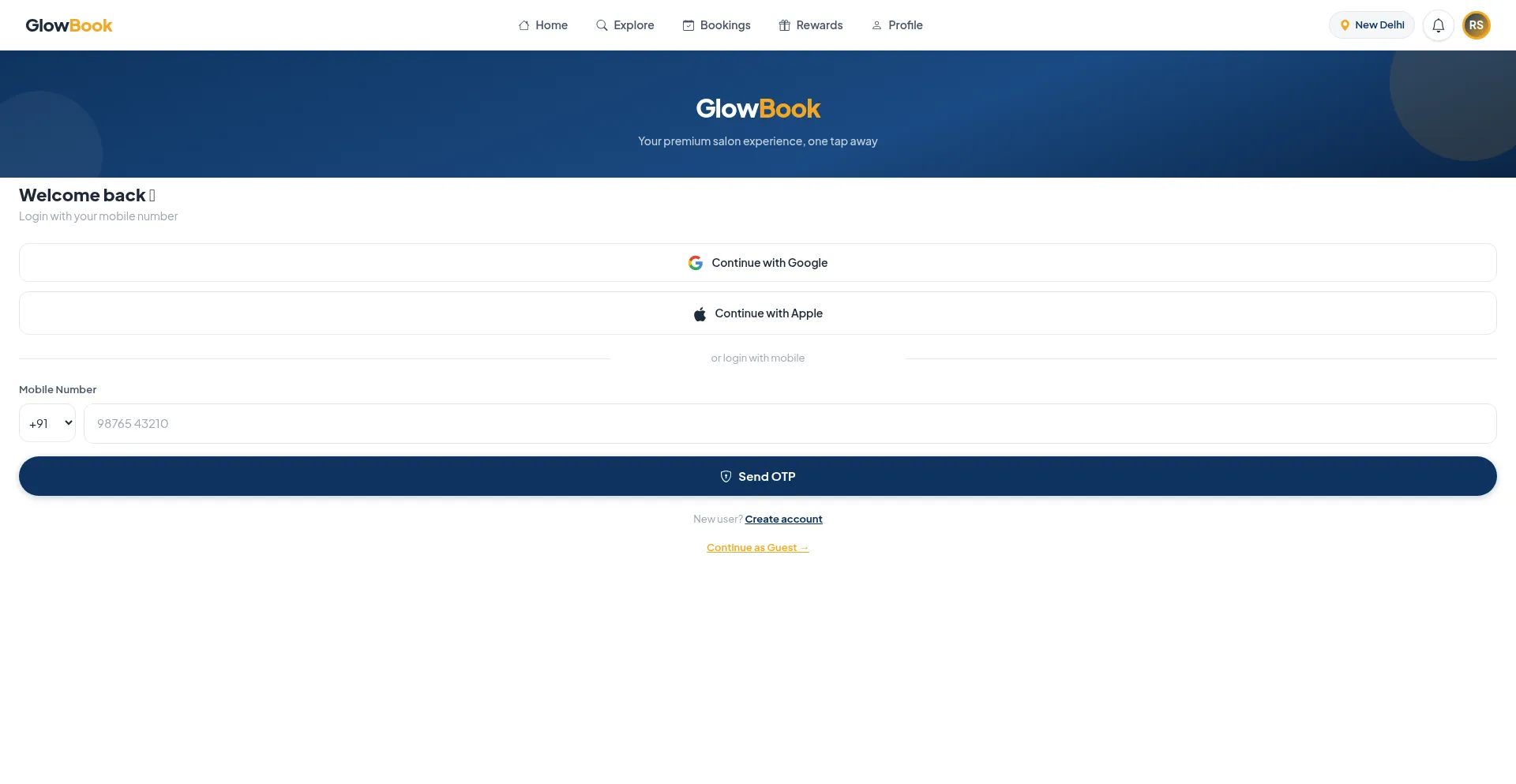Viewport: 1516px width, 784px height.
Task: Choose Continue as Guest link
Action: pyautogui.click(x=758, y=547)
